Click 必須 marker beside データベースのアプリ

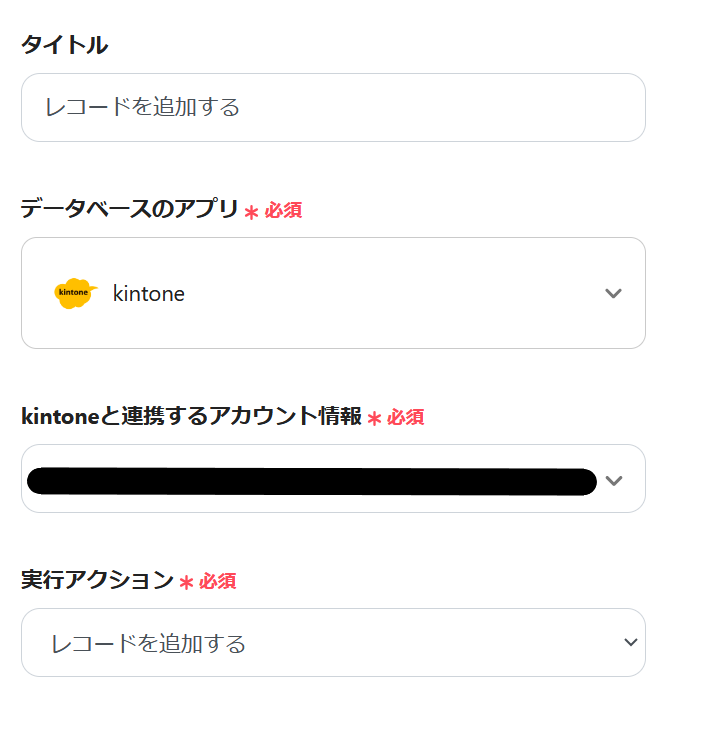[x=283, y=211]
